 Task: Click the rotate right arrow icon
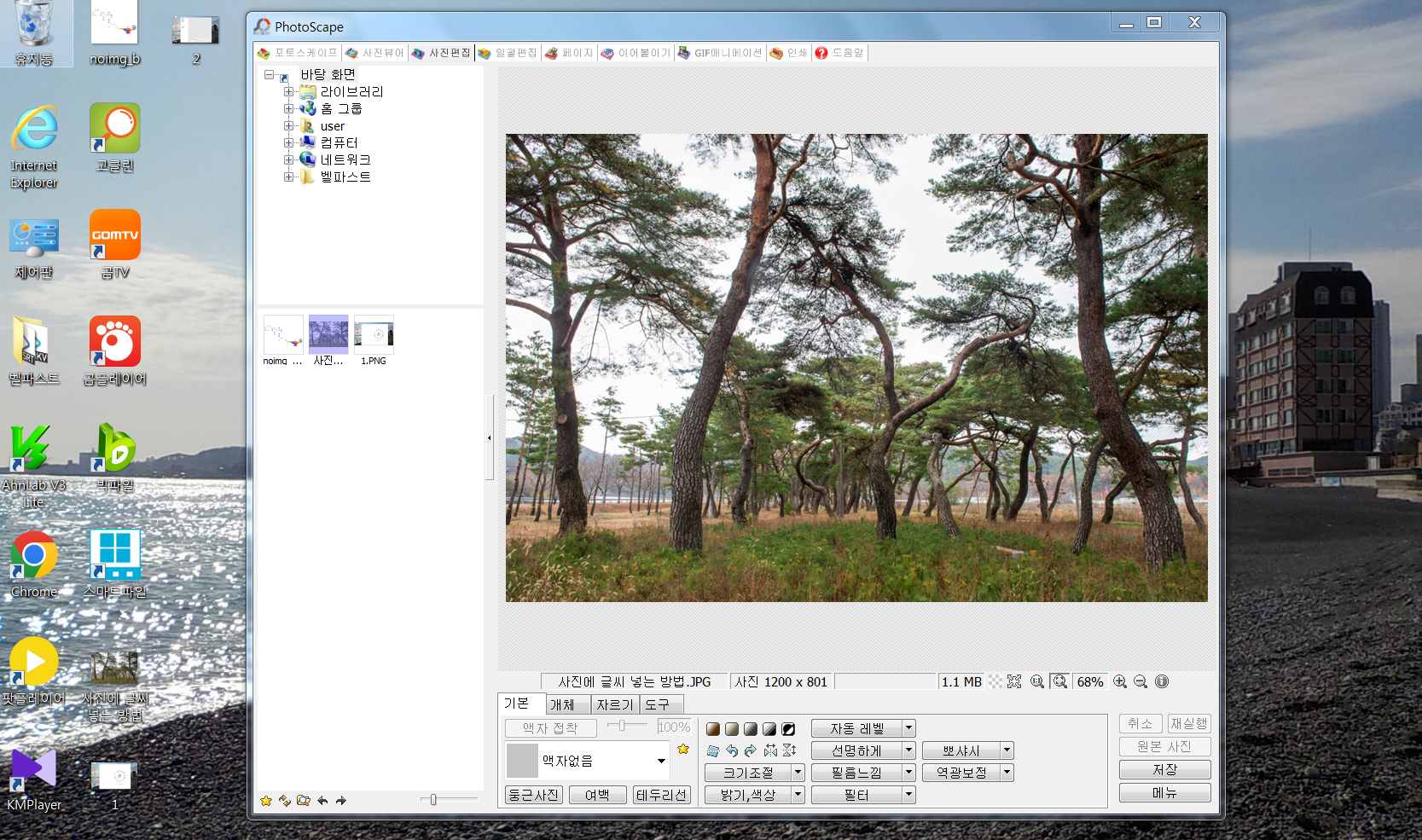(x=751, y=750)
